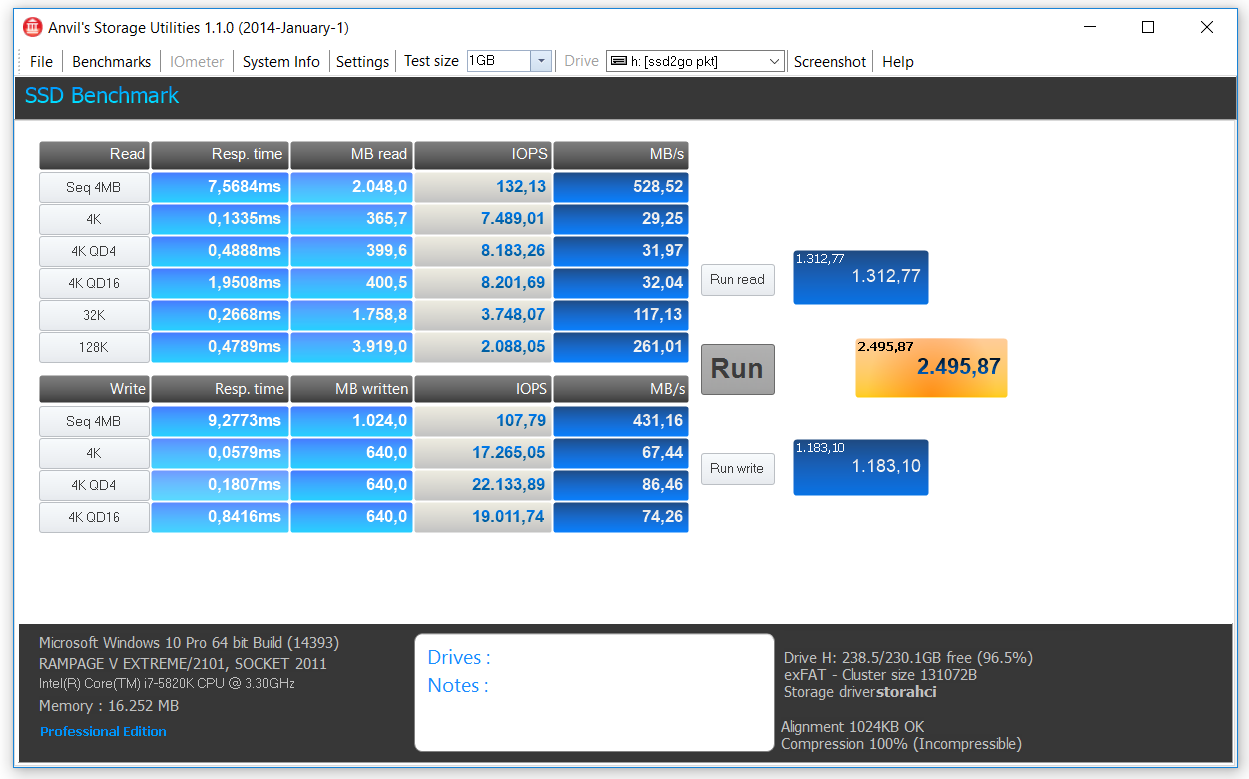Image resolution: width=1249 pixels, height=779 pixels.
Task: Click inside the Drives and Notes text box
Action: pyautogui.click(x=594, y=692)
